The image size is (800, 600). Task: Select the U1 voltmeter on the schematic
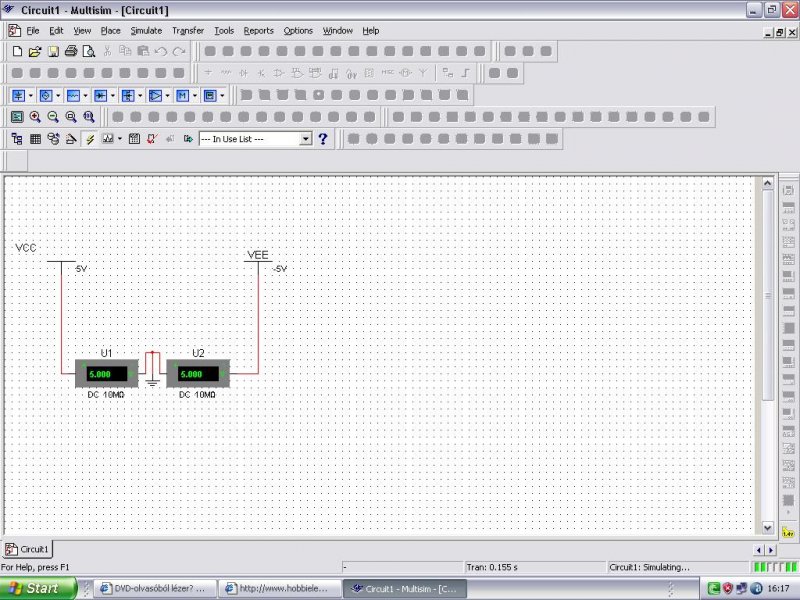(107, 373)
